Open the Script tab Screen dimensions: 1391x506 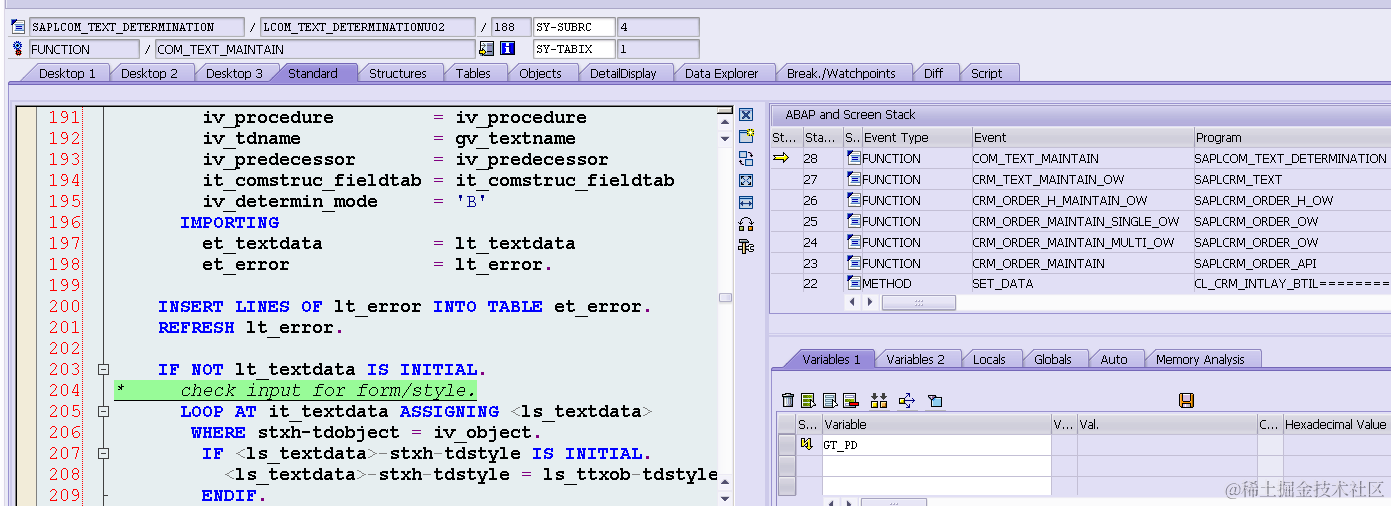986,73
